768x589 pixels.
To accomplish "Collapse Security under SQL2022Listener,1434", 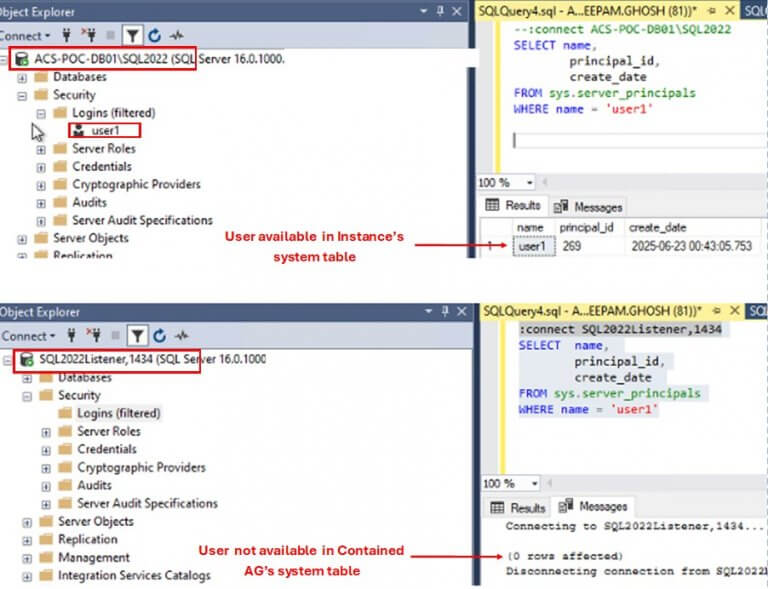I will [x=27, y=396].
